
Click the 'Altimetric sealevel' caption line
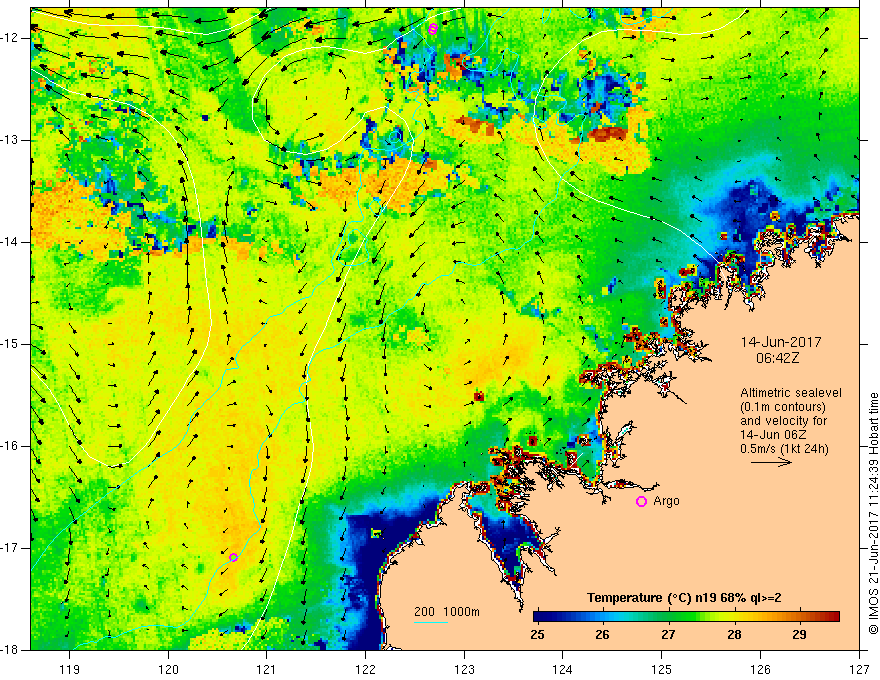point(791,393)
